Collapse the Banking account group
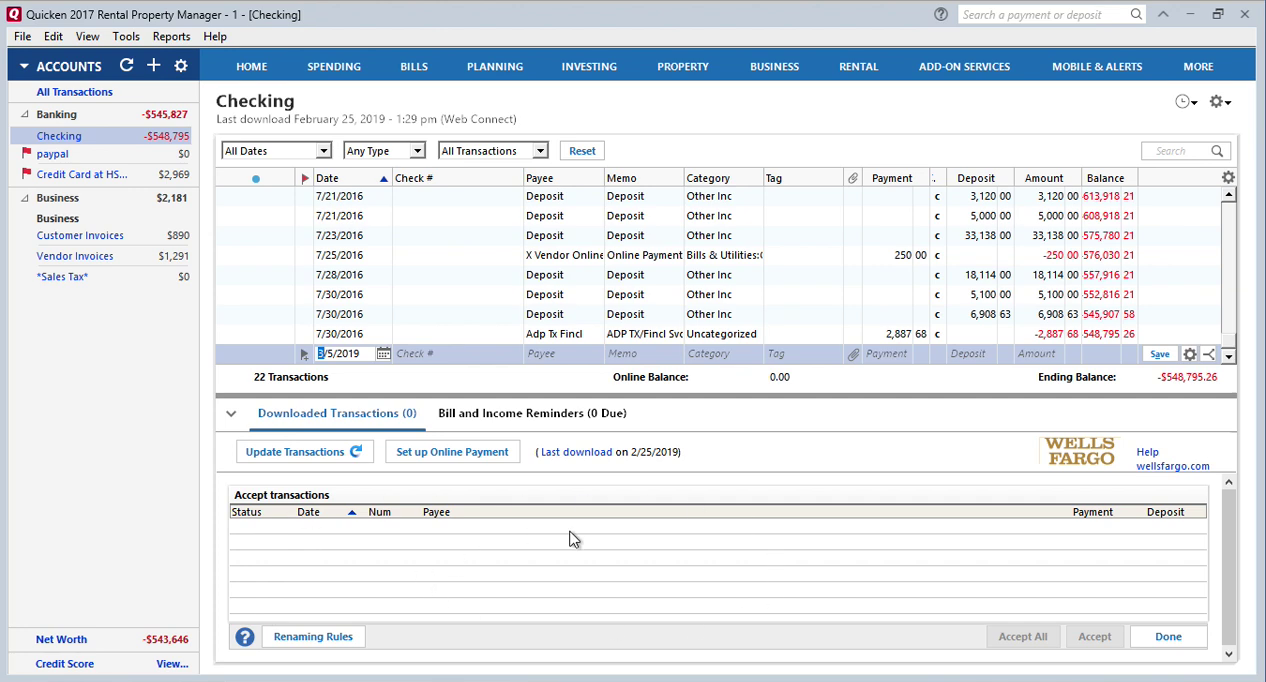1266x682 pixels. (25, 115)
